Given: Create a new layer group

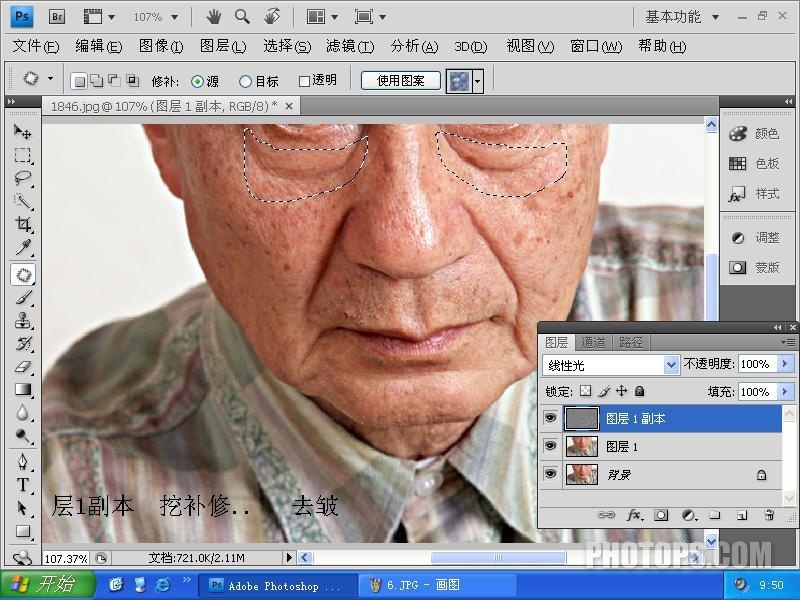Looking at the screenshot, I should tap(715, 515).
